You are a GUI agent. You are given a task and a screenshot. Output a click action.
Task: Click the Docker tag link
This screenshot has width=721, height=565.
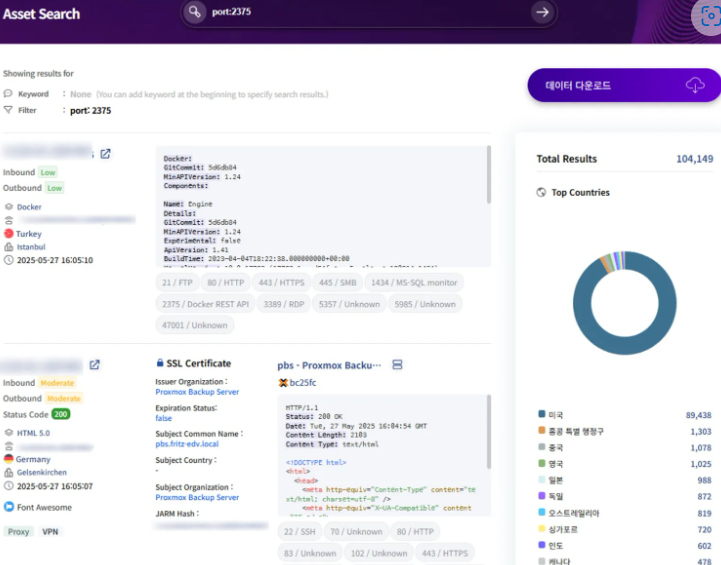coord(29,207)
